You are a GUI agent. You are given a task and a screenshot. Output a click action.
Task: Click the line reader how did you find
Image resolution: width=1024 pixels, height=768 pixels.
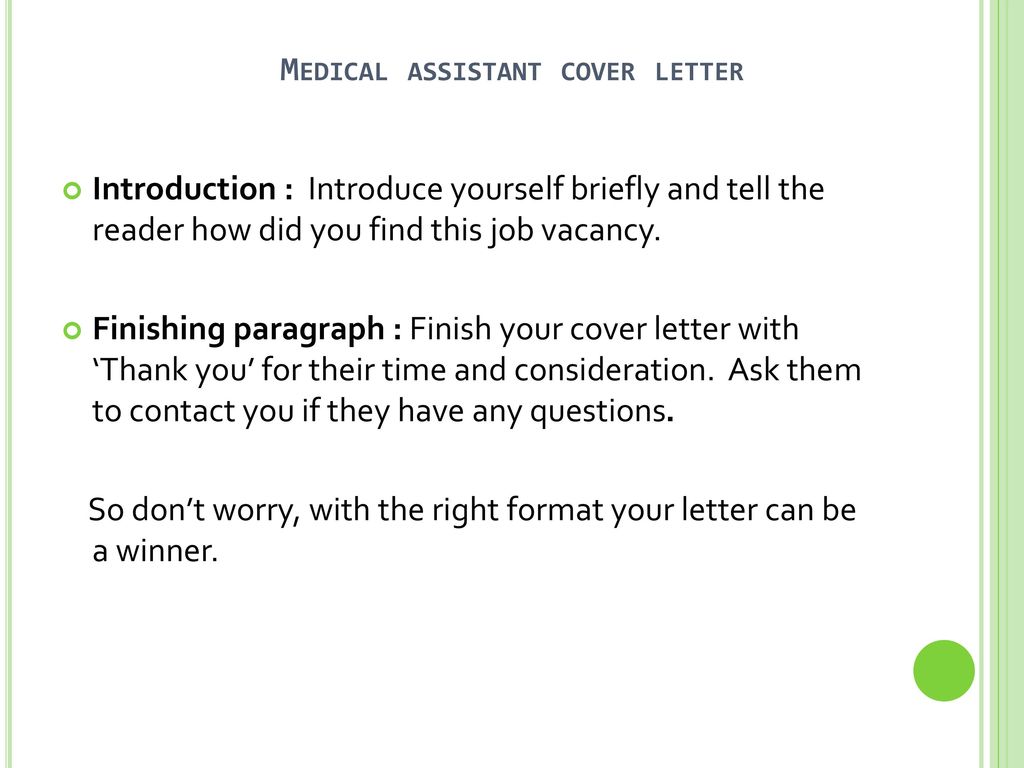click(x=376, y=231)
